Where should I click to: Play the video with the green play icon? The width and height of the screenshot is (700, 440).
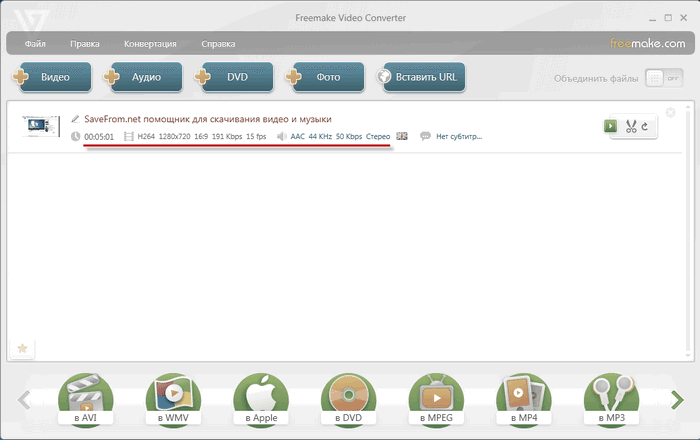tap(610, 126)
